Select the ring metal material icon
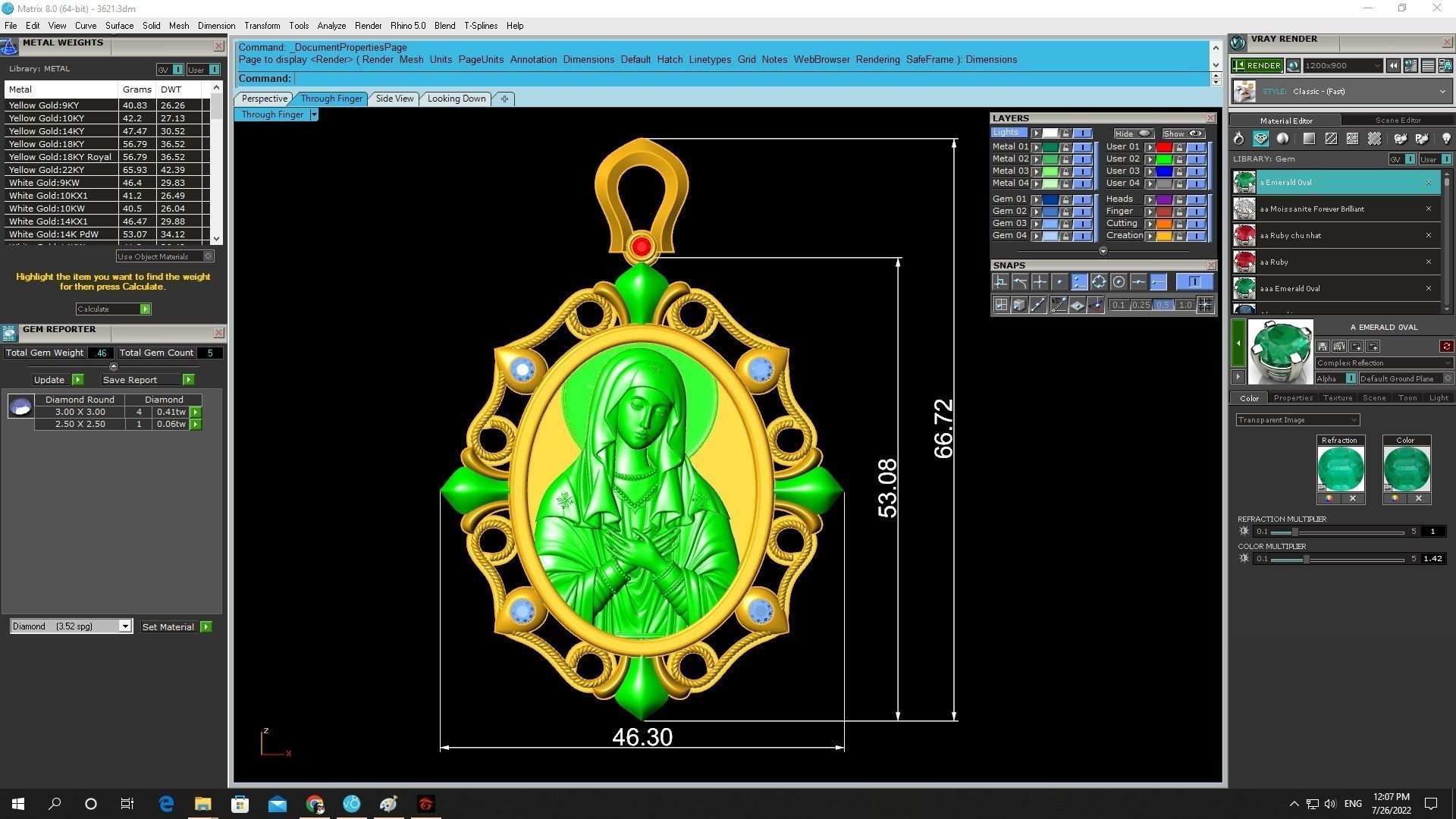The image size is (1456, 819). 1238,139
